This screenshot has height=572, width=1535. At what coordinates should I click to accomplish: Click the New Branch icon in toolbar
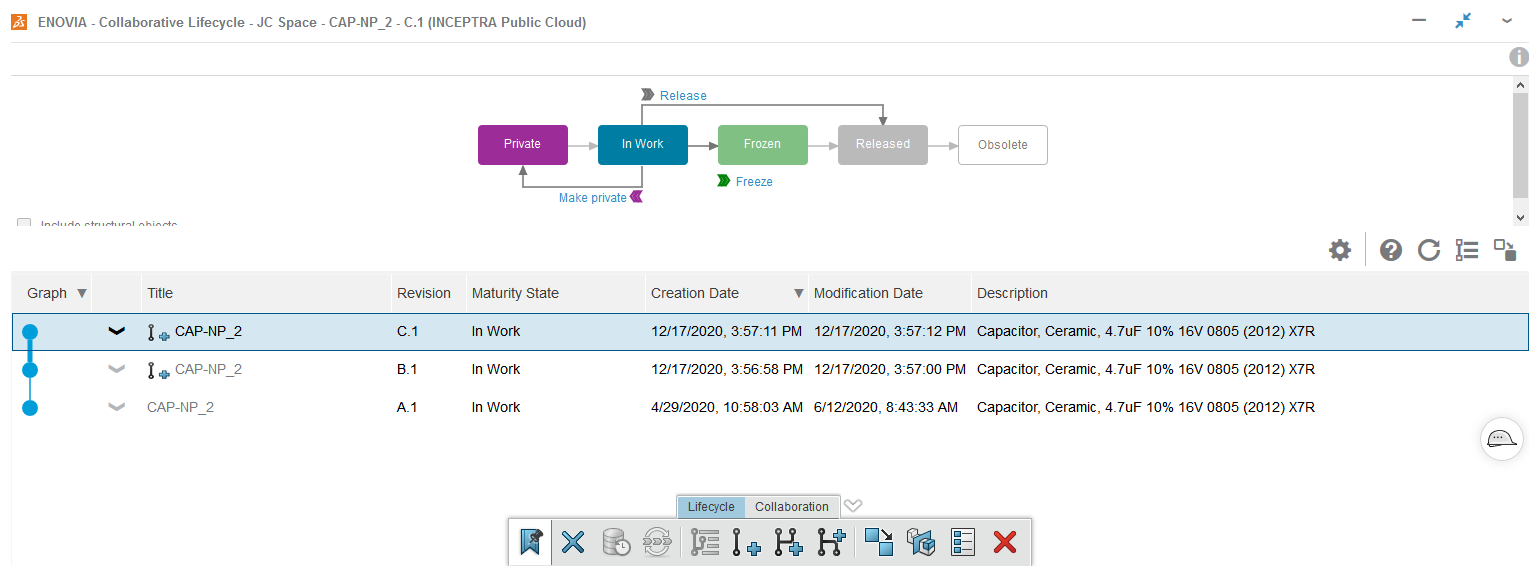pos(789,542)
